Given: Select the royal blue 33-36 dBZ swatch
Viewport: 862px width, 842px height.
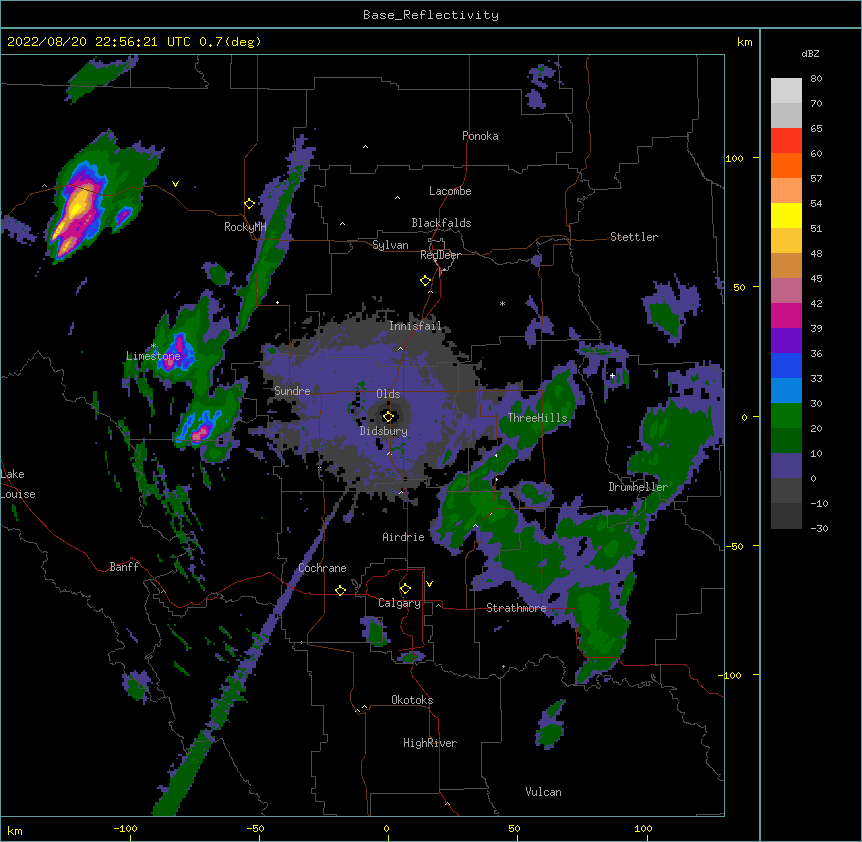Looking at the screenshot, I should pos(786,365).
